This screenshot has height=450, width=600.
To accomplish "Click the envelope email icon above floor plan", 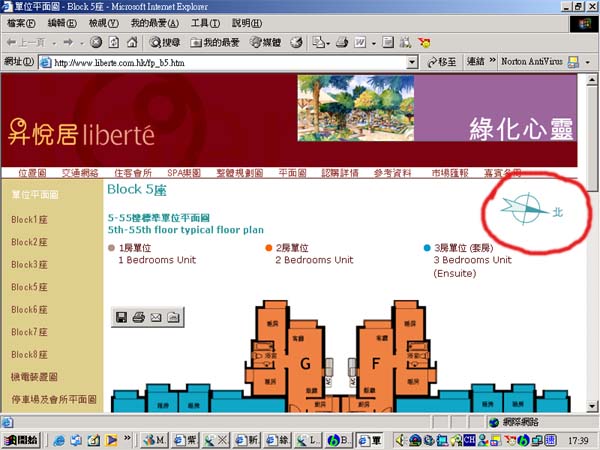I will (x=155, y=318).
